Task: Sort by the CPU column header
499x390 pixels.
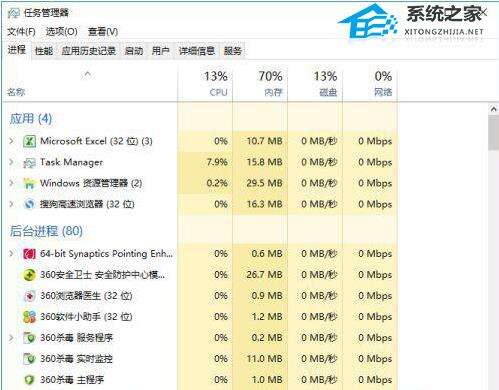Action: pyautogui.click(x=205, y=84)
